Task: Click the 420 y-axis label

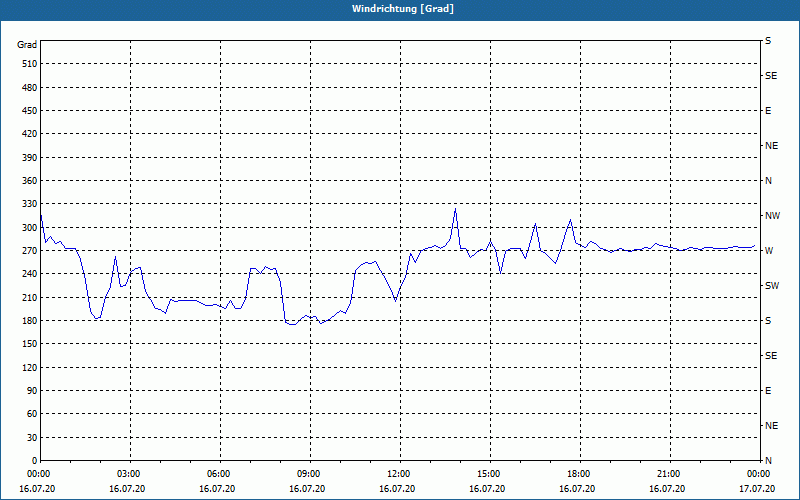Action: click(30, 134)
